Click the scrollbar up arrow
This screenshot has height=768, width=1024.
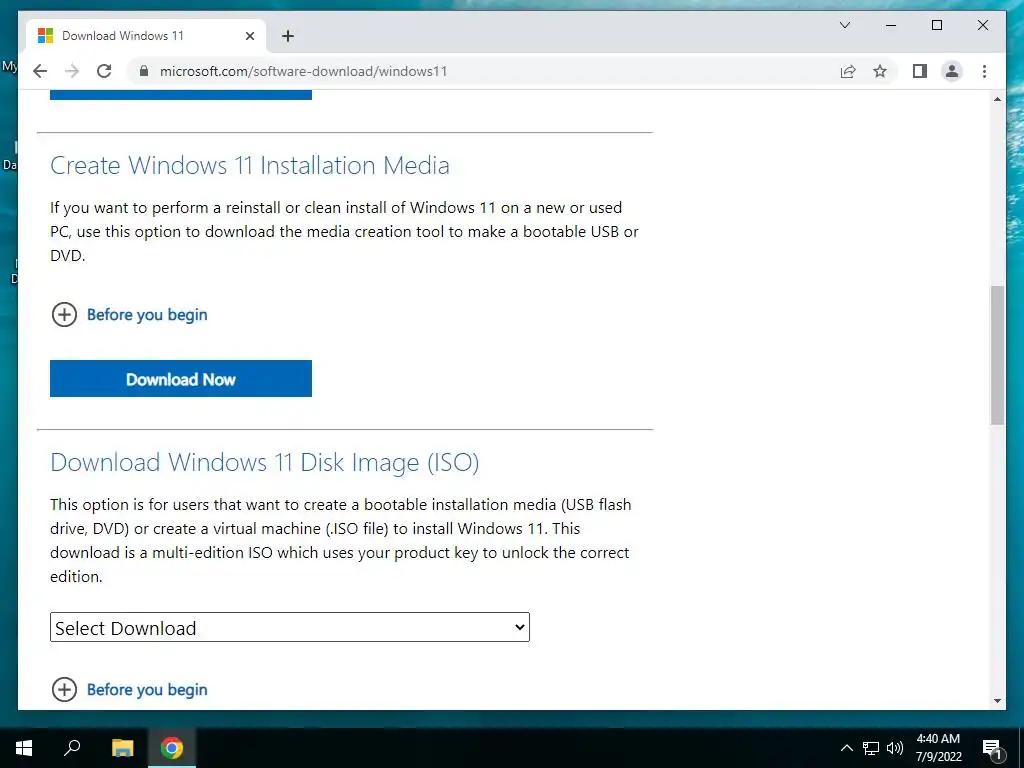click(997, 99)
